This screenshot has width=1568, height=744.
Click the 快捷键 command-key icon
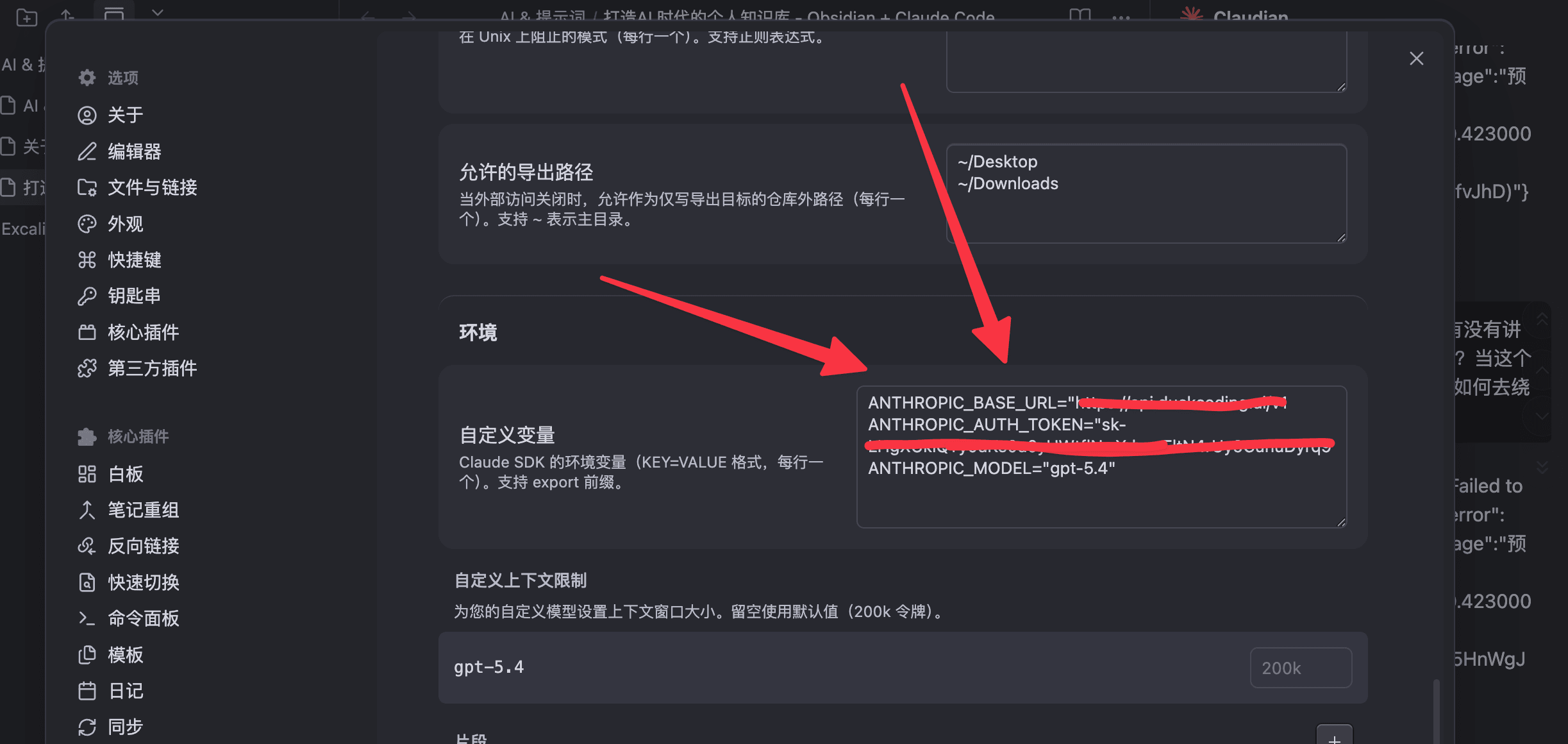click(87, 260)
